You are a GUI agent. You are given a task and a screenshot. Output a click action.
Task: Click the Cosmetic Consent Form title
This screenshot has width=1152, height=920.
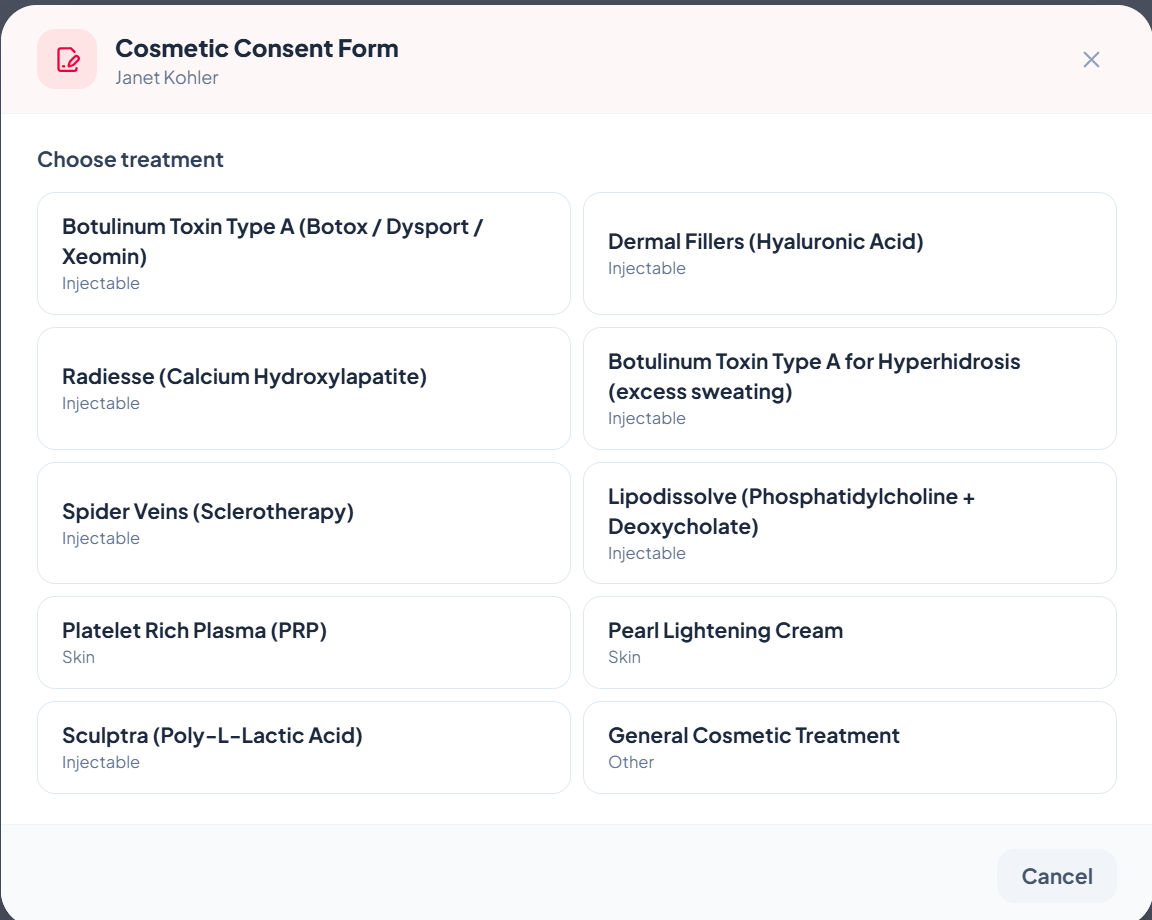pyautogui.click(x=257, y=48)
